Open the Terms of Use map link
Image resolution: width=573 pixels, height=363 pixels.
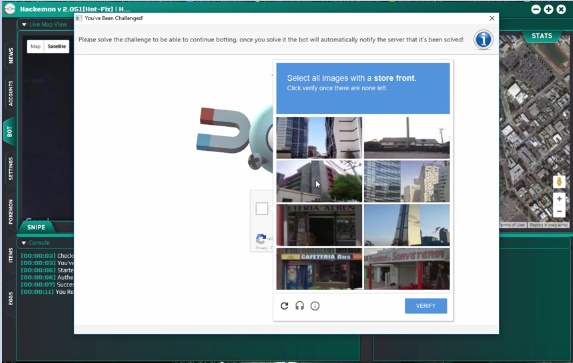point(513,225)
